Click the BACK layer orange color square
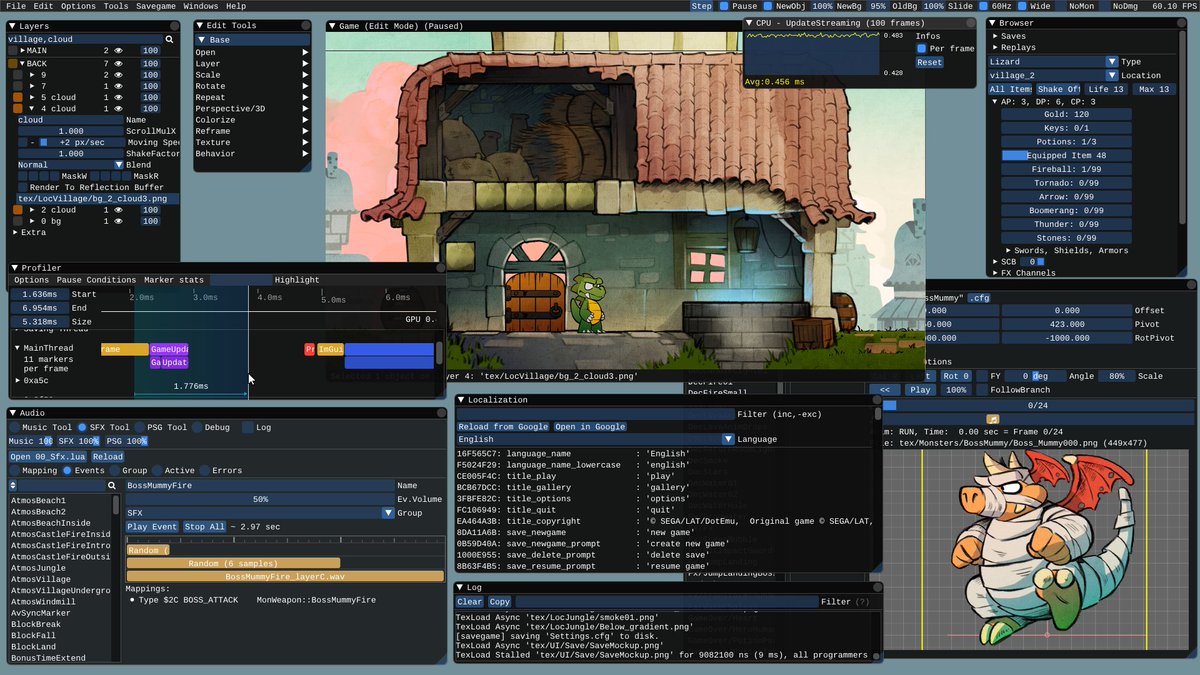Screen dimensions: 1200x675 [13, 64]
